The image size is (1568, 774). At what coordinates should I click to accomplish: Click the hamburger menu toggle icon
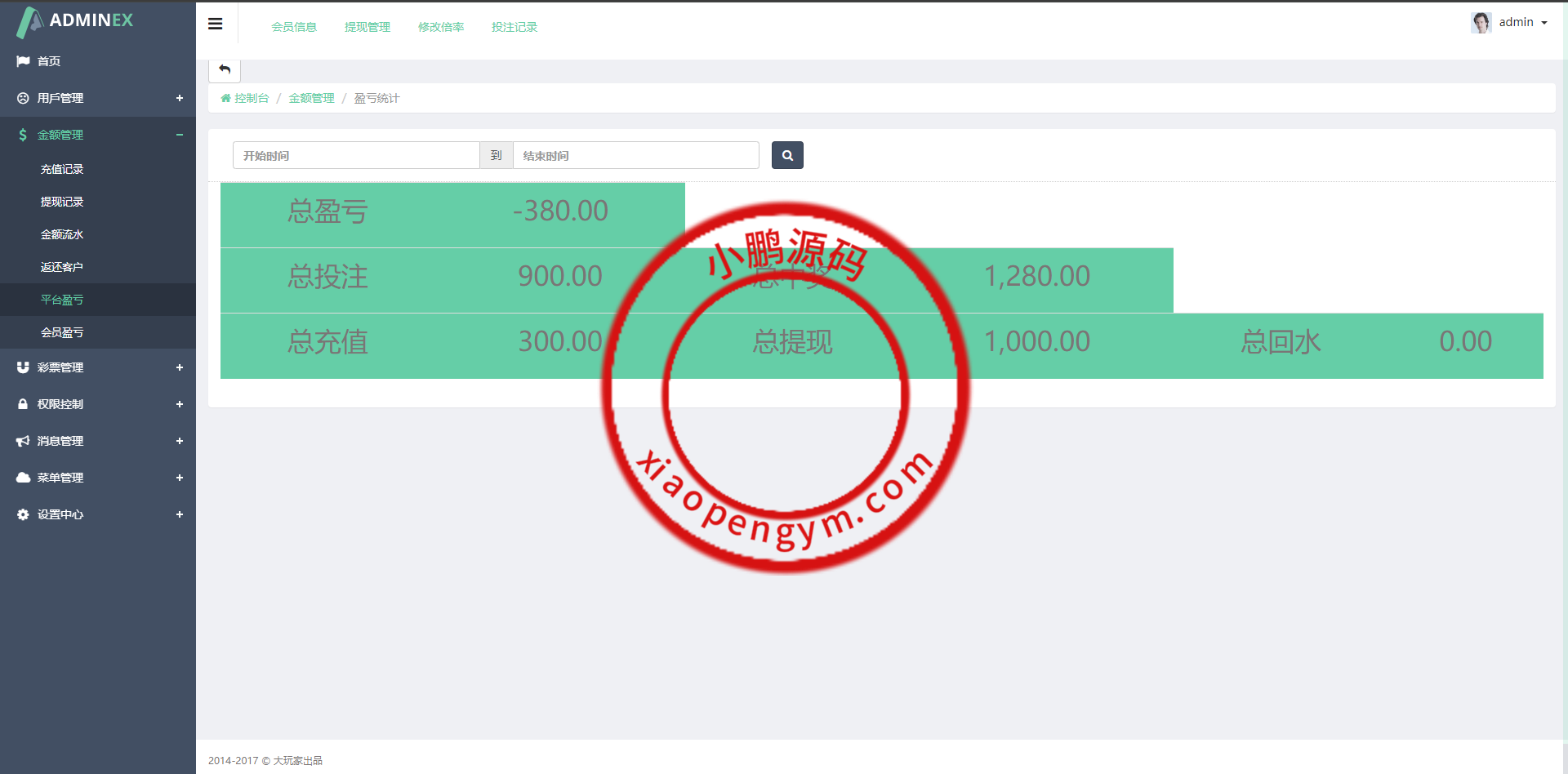tap(216, 24)
